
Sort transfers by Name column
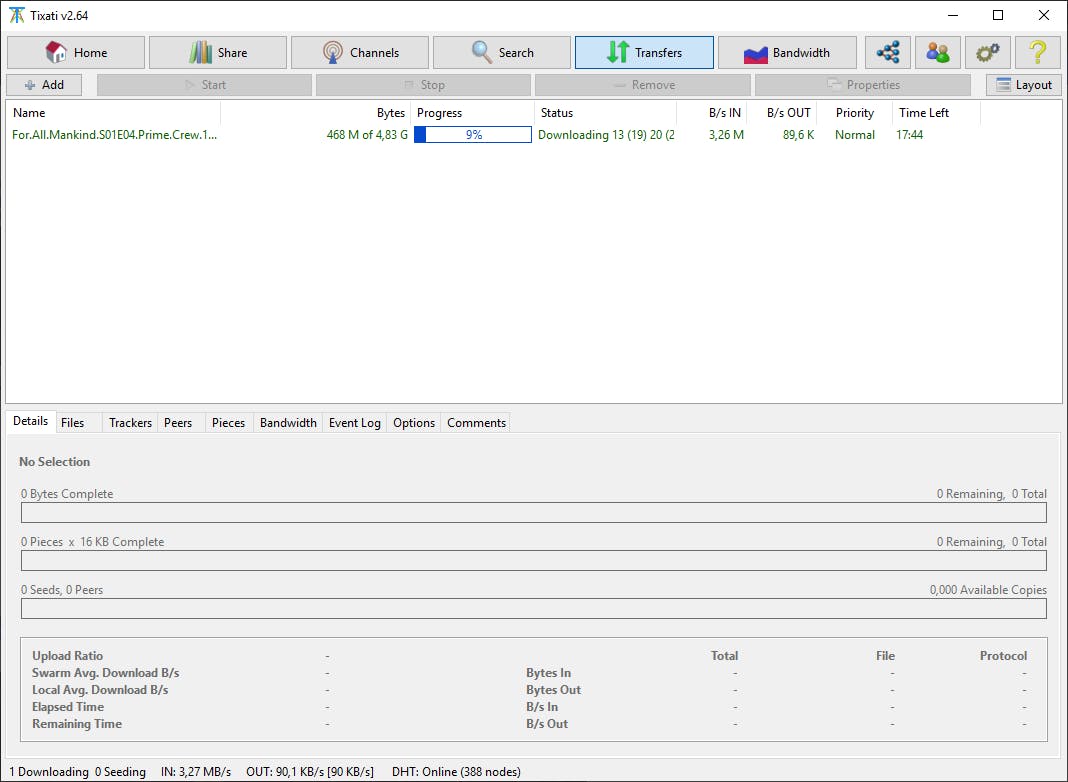pos(113,113)
